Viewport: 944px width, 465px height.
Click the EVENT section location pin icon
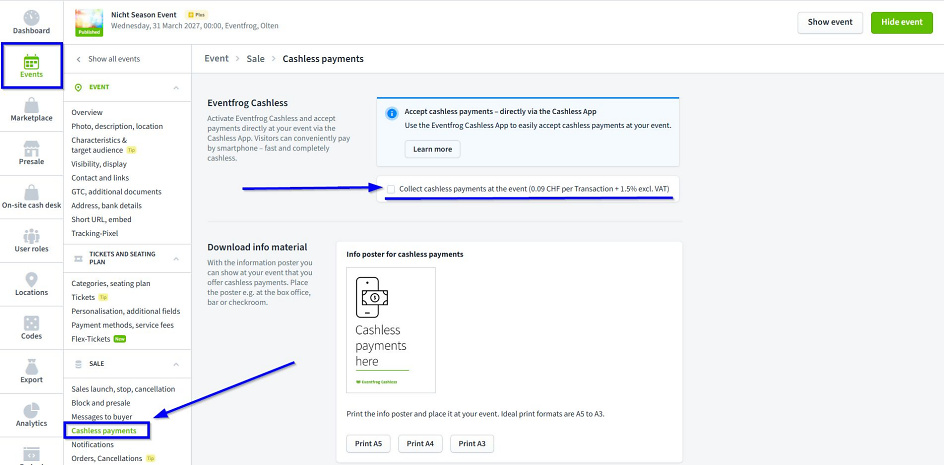(x=78, y=87)
